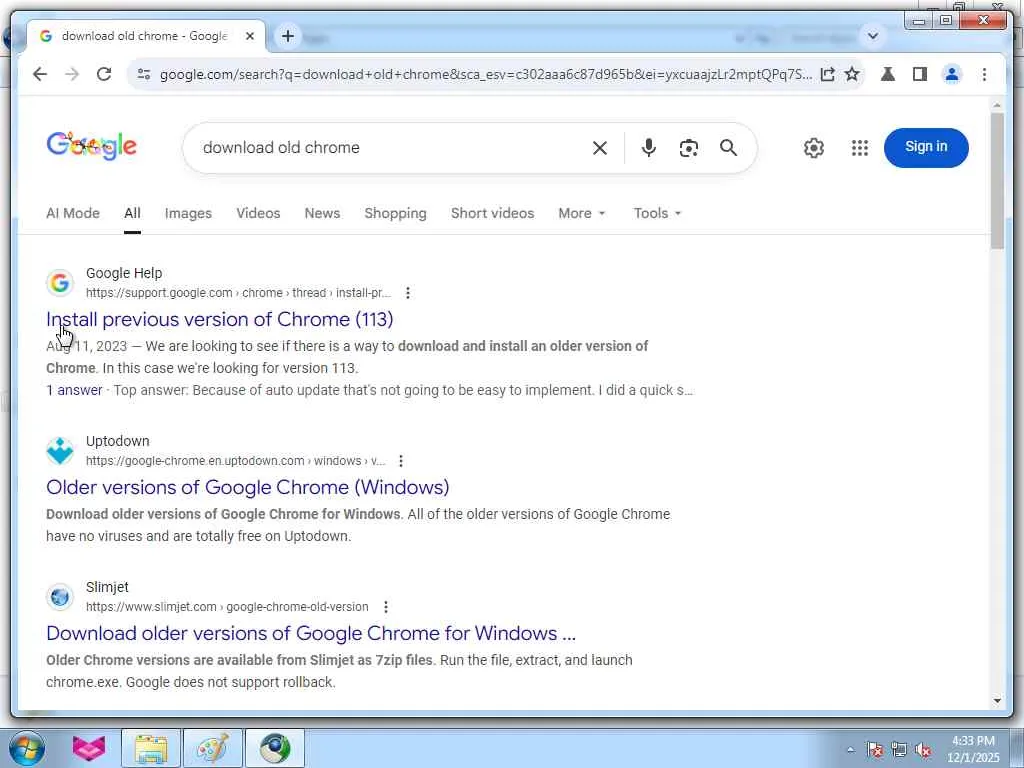Viewport: 1024px width, 768px height.
Task: Open the Google apps grid
Action: (860, 148)
